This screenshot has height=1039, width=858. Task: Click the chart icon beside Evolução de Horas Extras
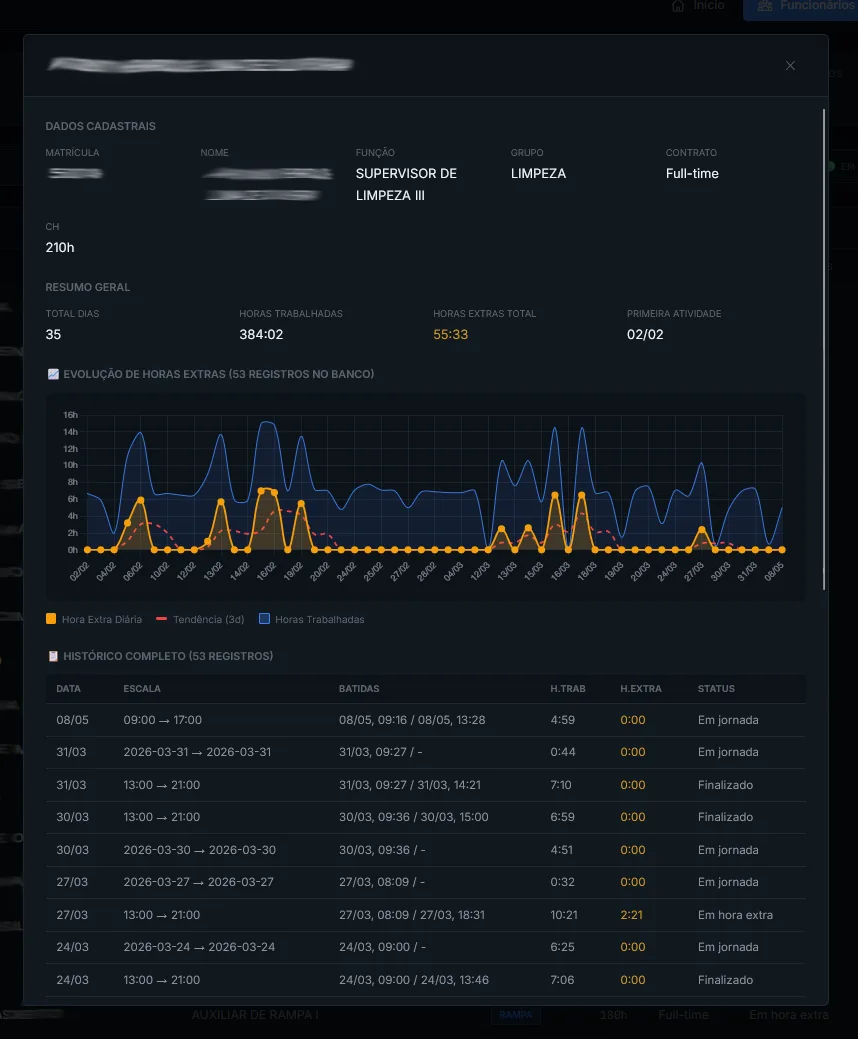point(53,374)
